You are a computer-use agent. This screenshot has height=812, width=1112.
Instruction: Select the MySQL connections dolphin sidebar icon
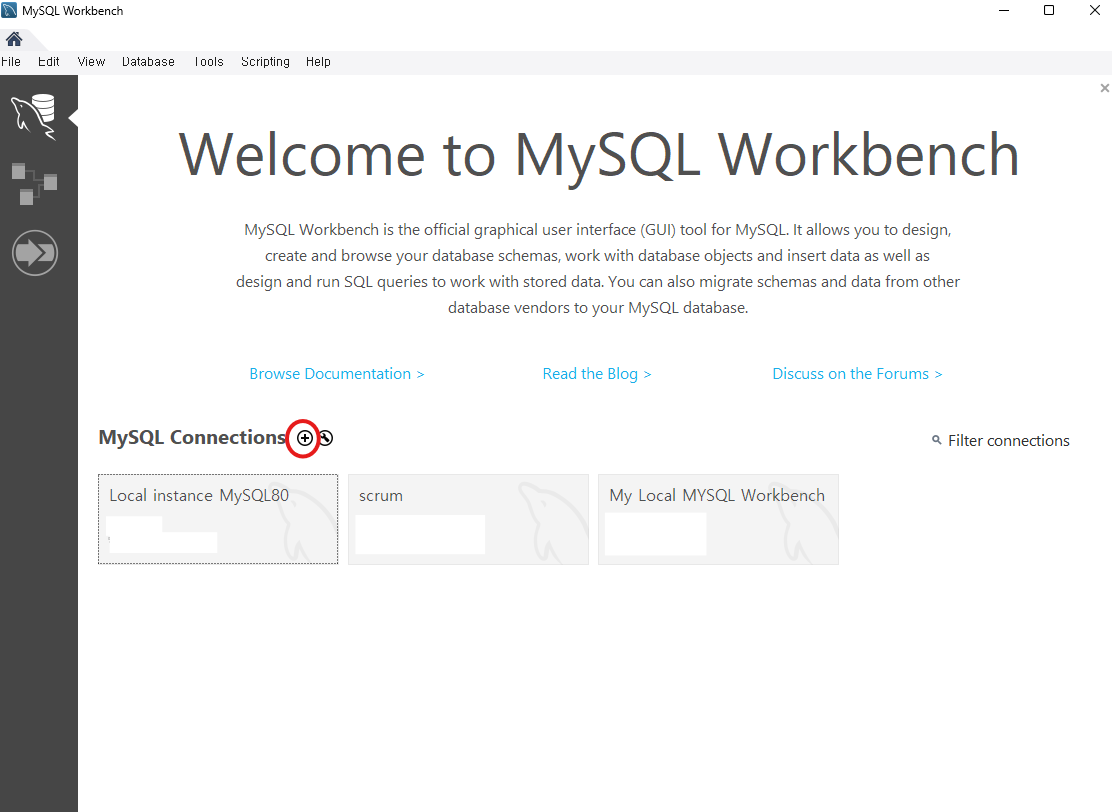(34, 116)
